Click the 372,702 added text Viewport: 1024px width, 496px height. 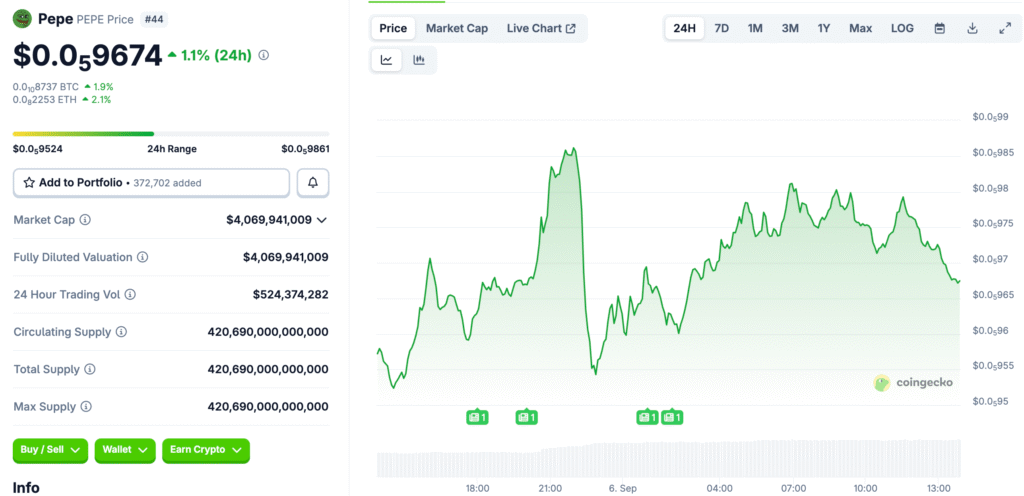click(x=167, y=183)
